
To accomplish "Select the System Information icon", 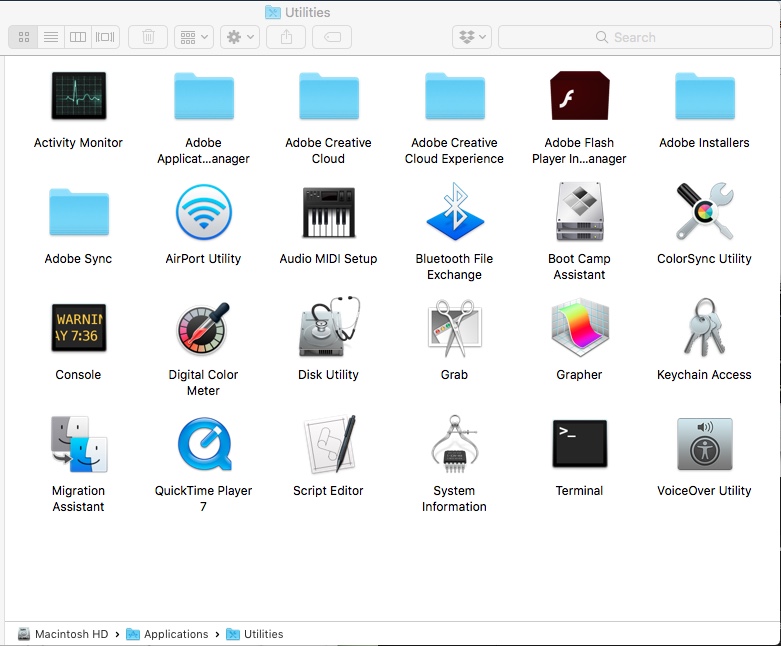I will [x=455, y=444].
